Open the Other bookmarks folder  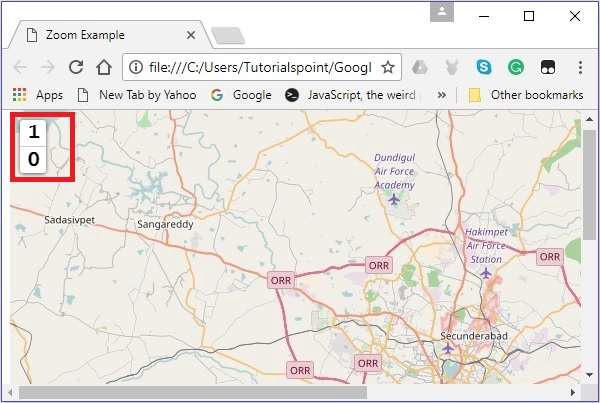click(526, 95)
